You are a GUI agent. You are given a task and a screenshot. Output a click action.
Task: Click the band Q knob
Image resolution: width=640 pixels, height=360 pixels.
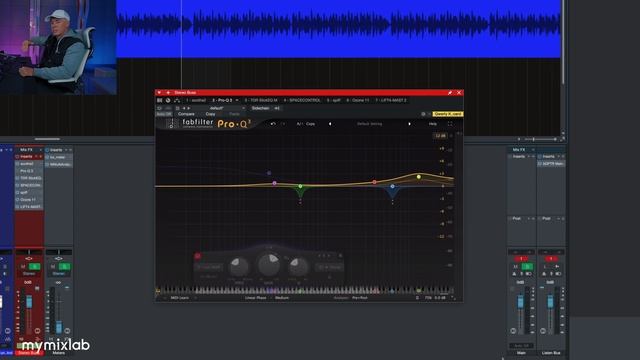[x=299, y=267]
